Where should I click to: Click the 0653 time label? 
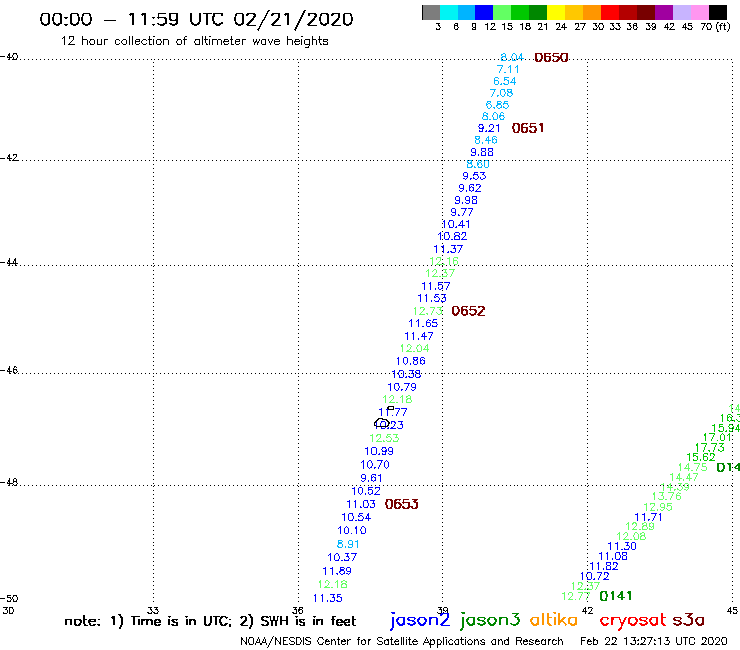tap(401, 504)
